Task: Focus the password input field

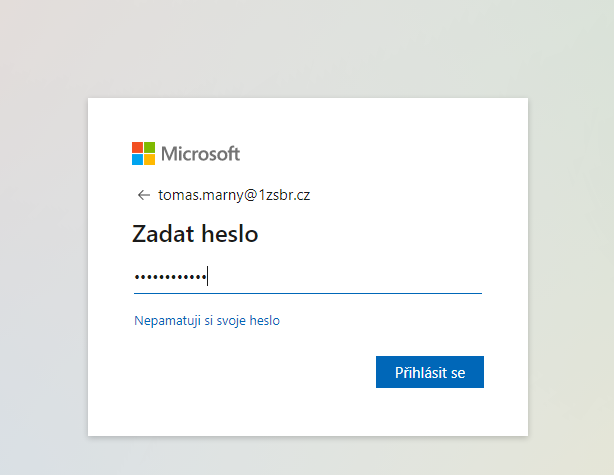Action: 308,278
